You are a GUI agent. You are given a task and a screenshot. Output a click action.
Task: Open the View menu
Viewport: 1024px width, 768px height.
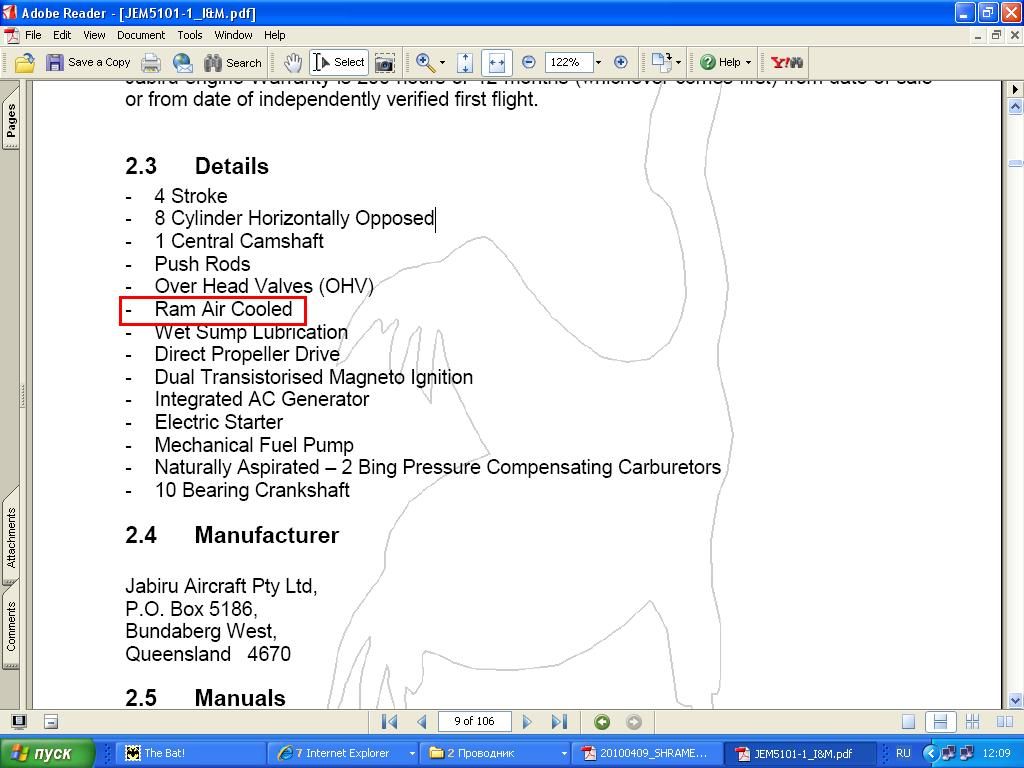tap(94, 35)
